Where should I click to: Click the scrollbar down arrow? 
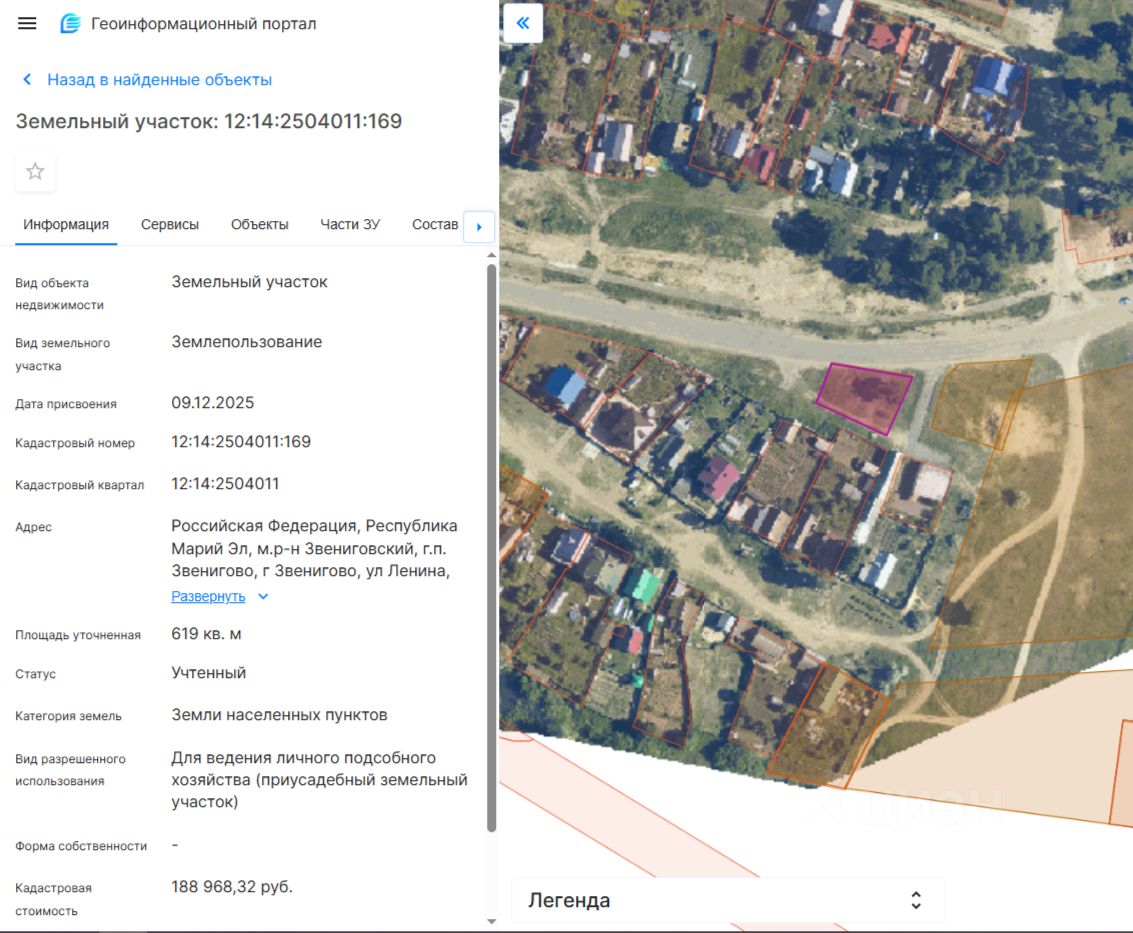tap(491, 921)
